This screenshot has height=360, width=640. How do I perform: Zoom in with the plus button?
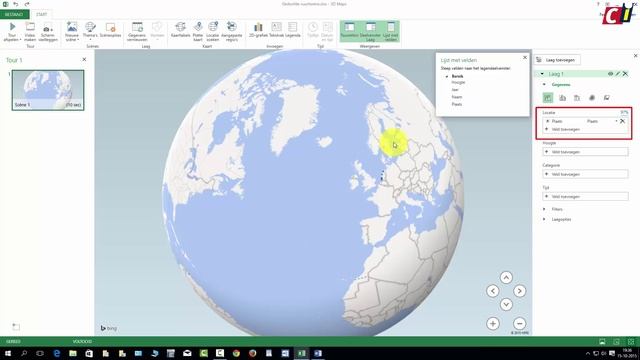493,324
